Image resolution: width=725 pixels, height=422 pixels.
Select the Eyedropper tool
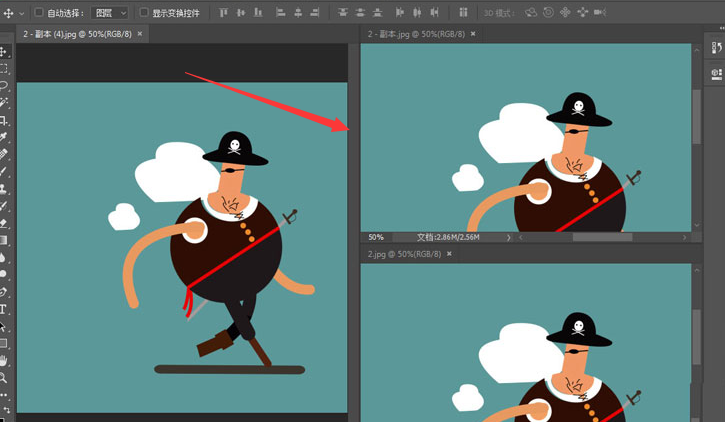pyautogui.click(x=4, y=137)
